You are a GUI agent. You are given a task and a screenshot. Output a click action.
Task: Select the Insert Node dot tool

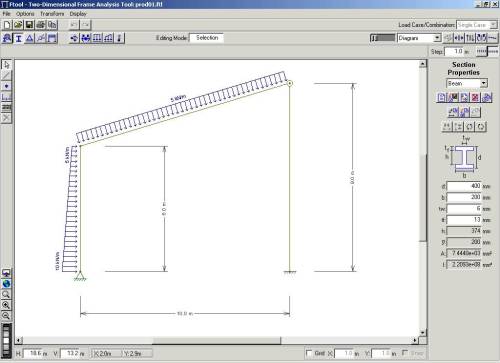click(x=6, y=86)
